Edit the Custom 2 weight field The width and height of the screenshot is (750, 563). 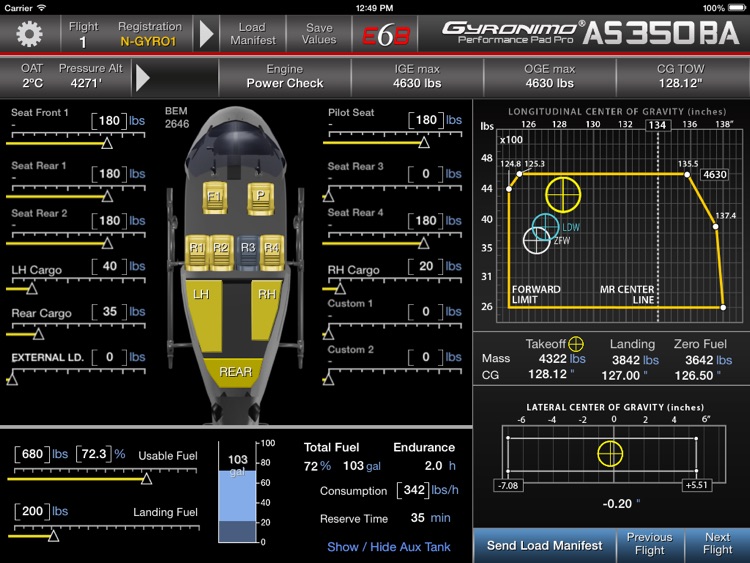tap(426, 357)
